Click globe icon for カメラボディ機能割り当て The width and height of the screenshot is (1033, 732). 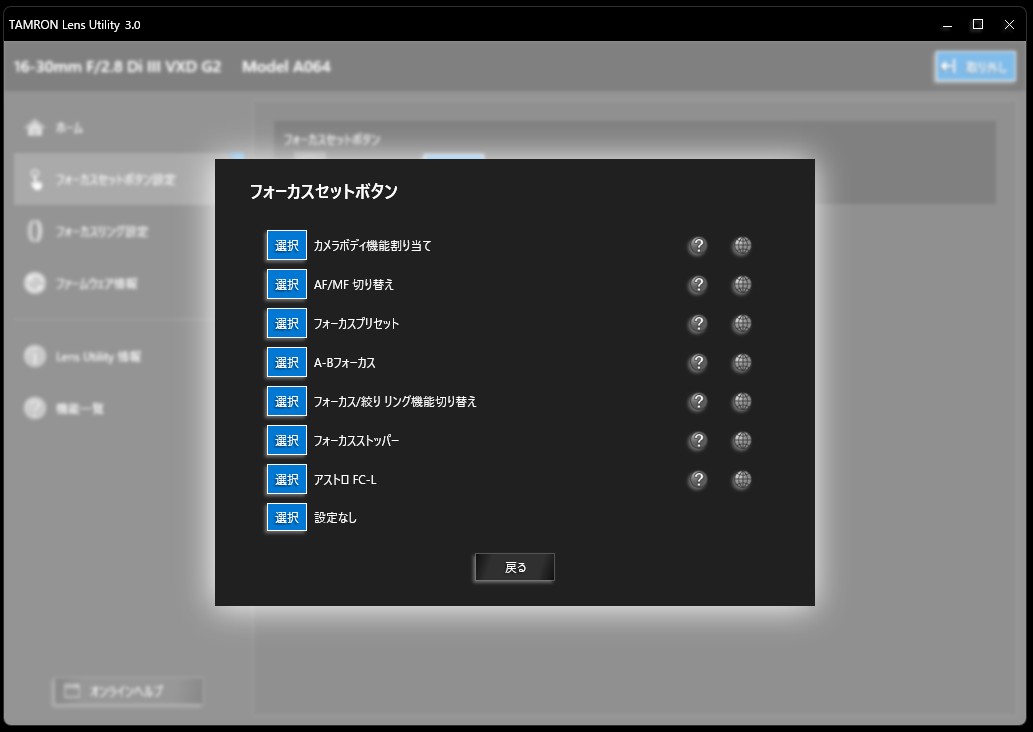tap(741, 246)
